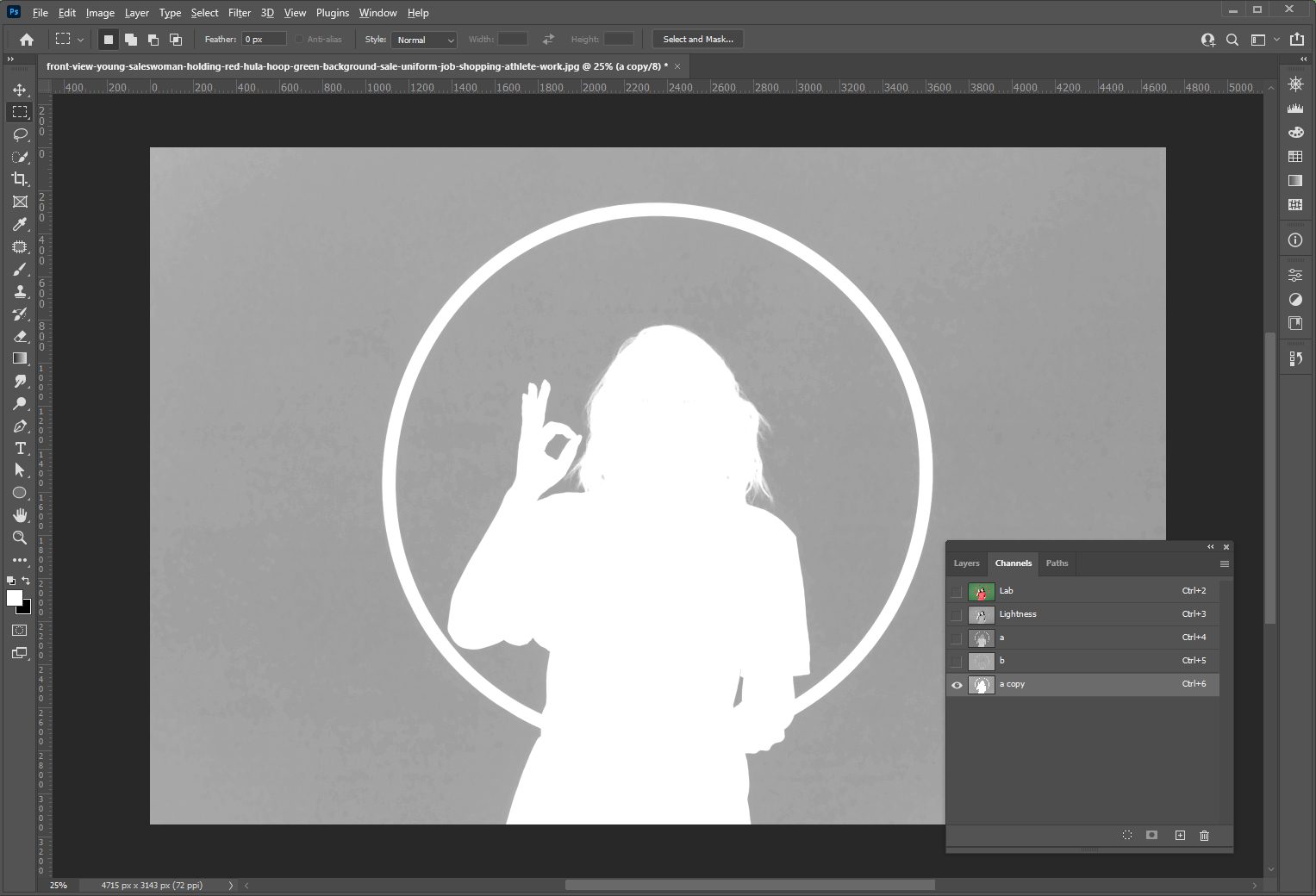Load channel as selection
The width and height of the screenshot is (1316, 896).
(1127, 835)
